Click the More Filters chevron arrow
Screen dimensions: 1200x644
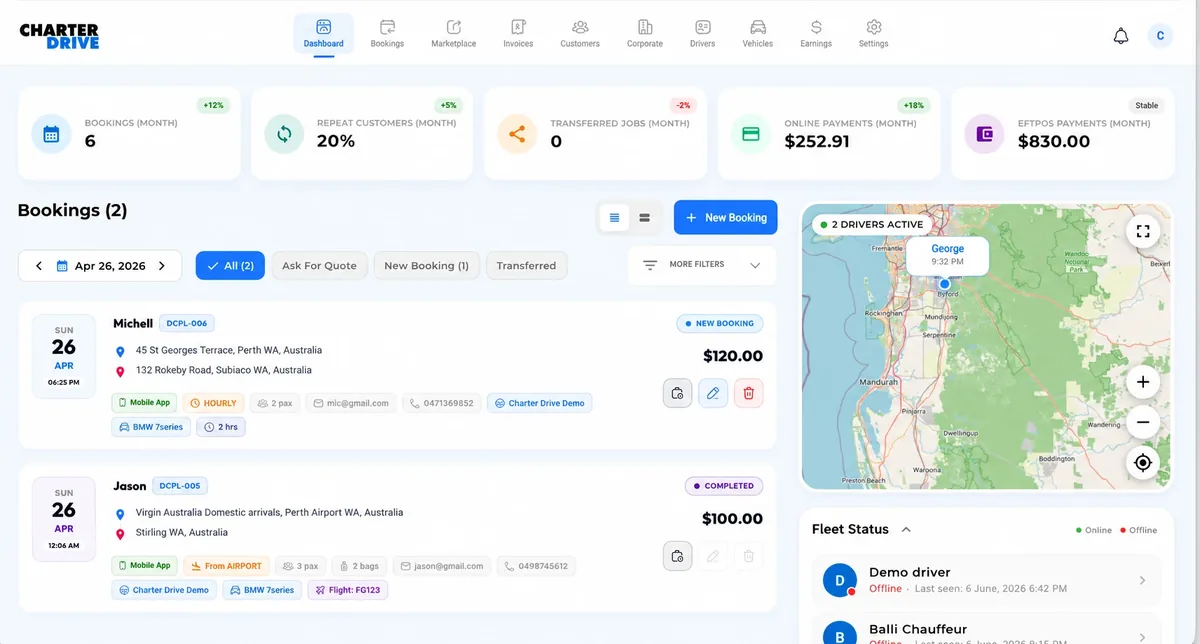[755, 265]
